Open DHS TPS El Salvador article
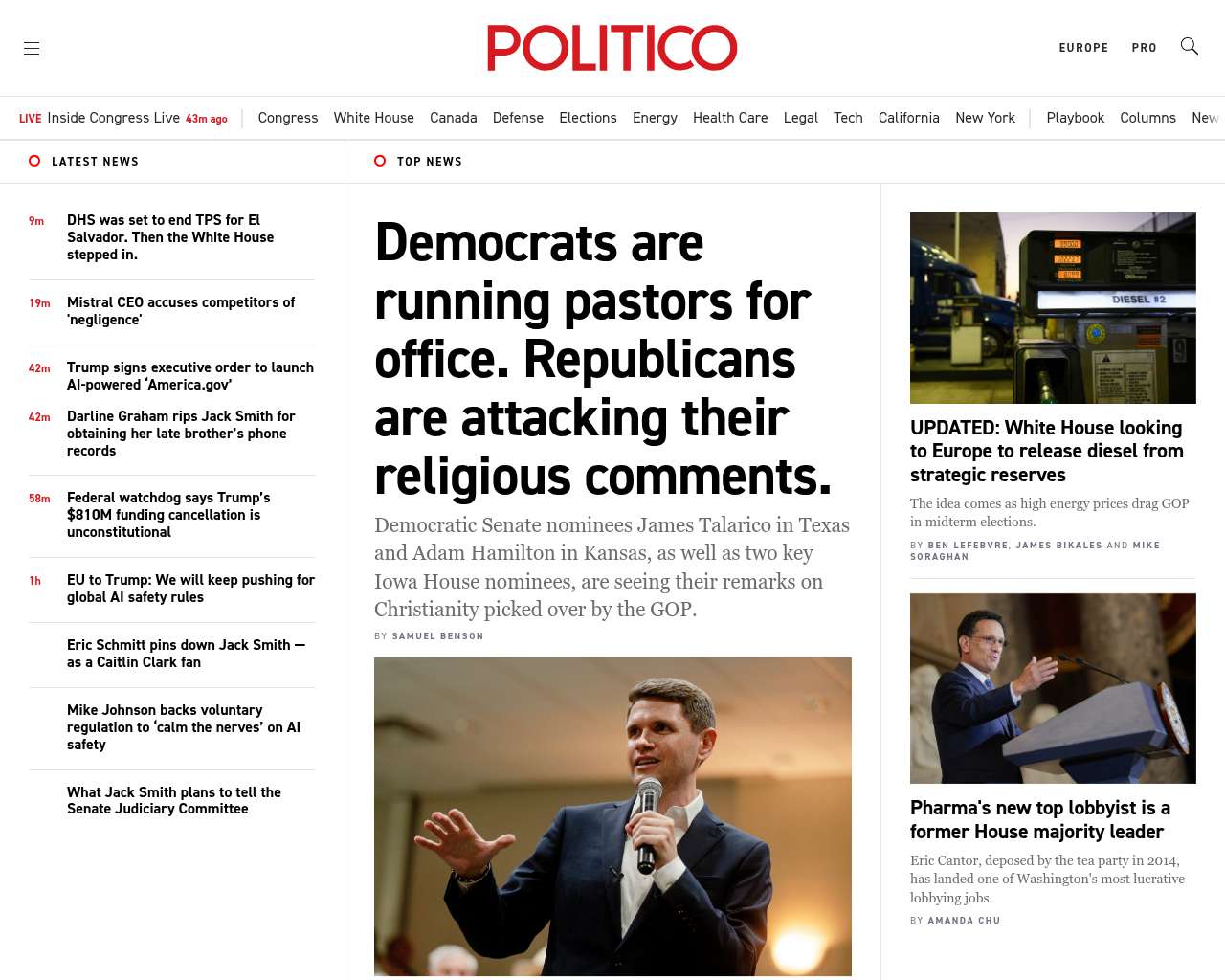Image resolution: width=1225 pixels, height=980 pixels. [170, 237]
